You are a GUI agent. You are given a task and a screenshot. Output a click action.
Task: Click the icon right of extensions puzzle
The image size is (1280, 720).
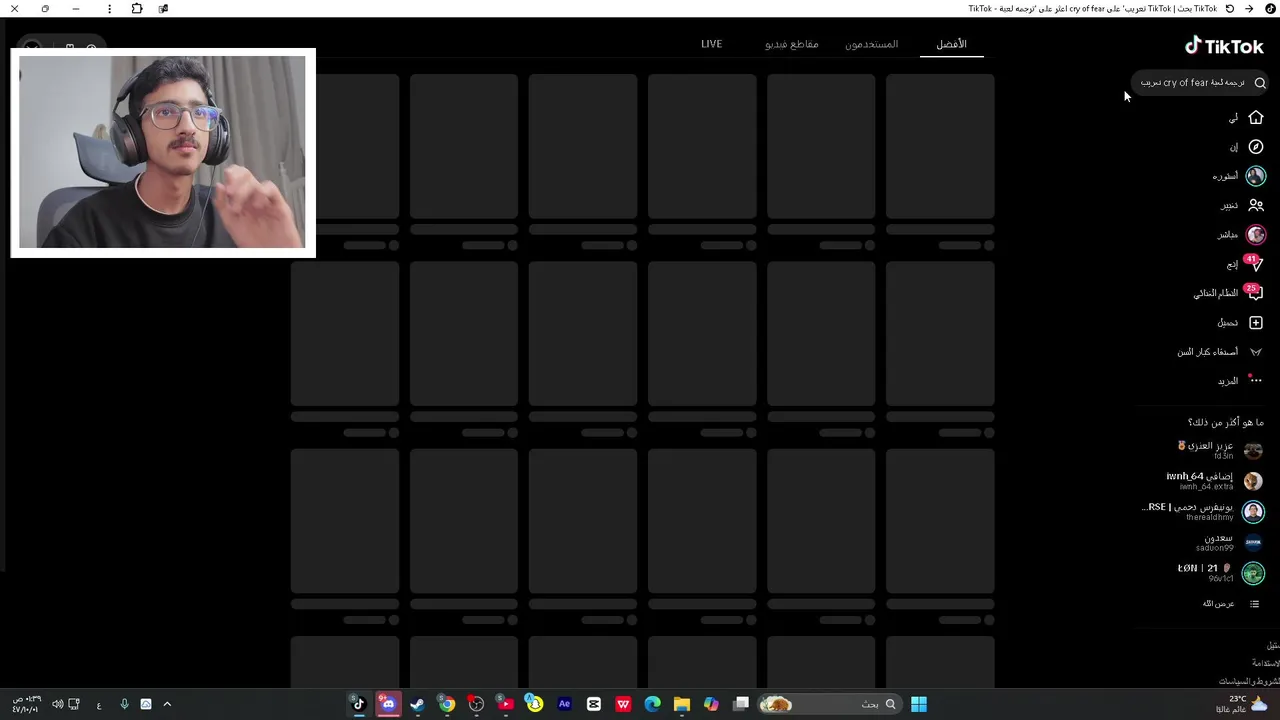[x=163, y=8]
